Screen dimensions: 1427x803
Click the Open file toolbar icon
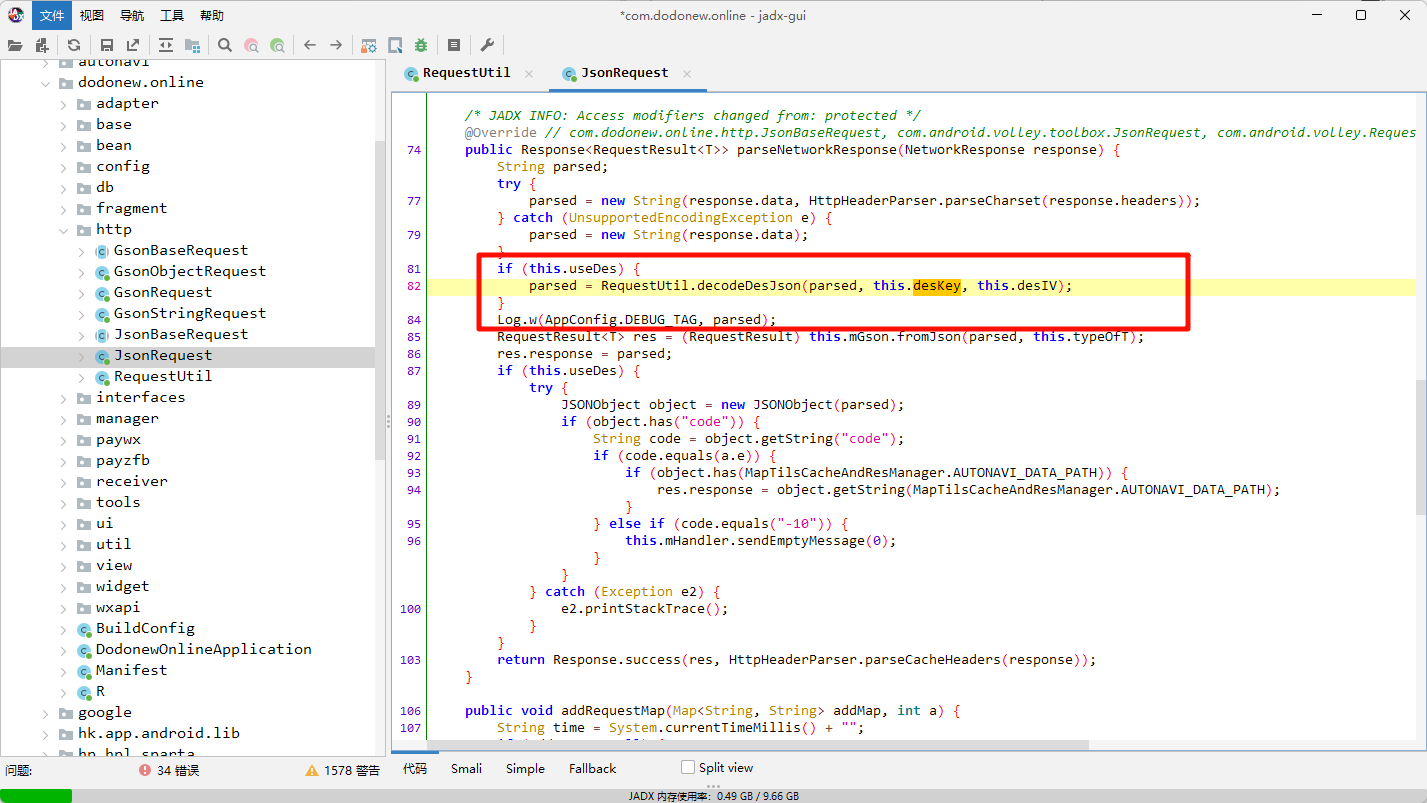[x=15, y=45]
